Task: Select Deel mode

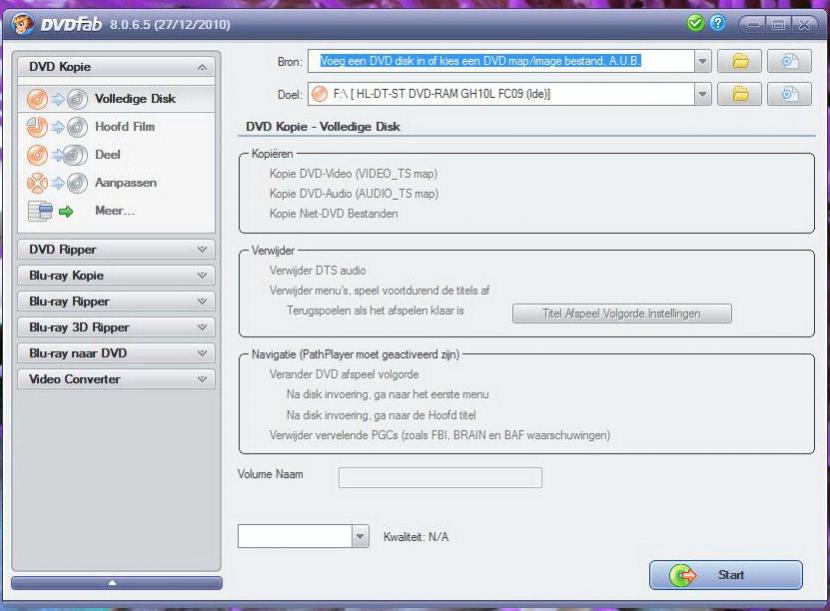Action: pos(116,155)
